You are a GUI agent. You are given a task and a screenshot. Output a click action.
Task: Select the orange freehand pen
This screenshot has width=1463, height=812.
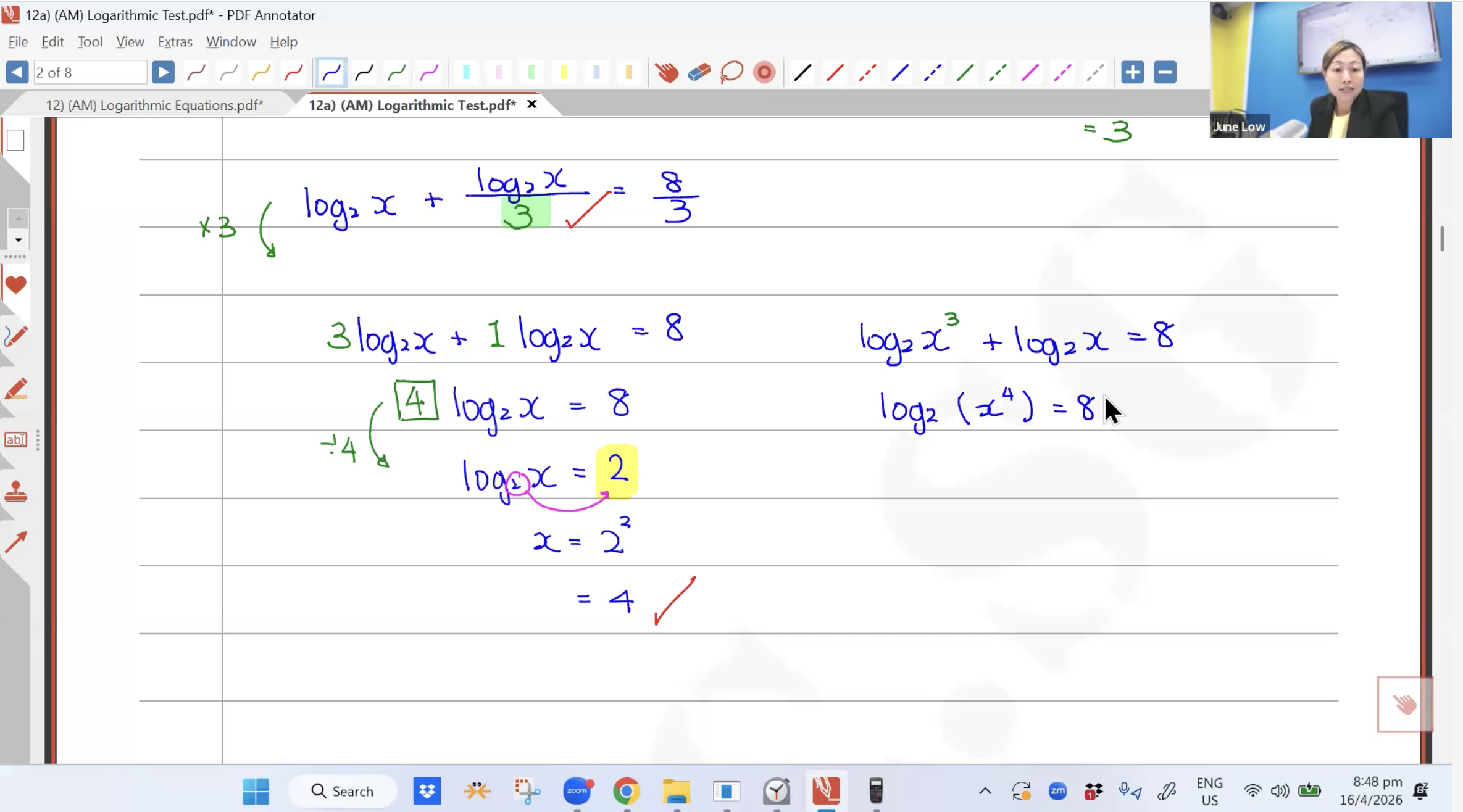262,73
